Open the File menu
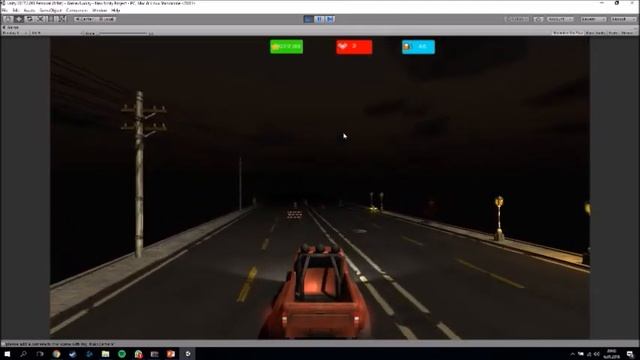Viewport: 640px width, 360px height. (x=5, y=10)
